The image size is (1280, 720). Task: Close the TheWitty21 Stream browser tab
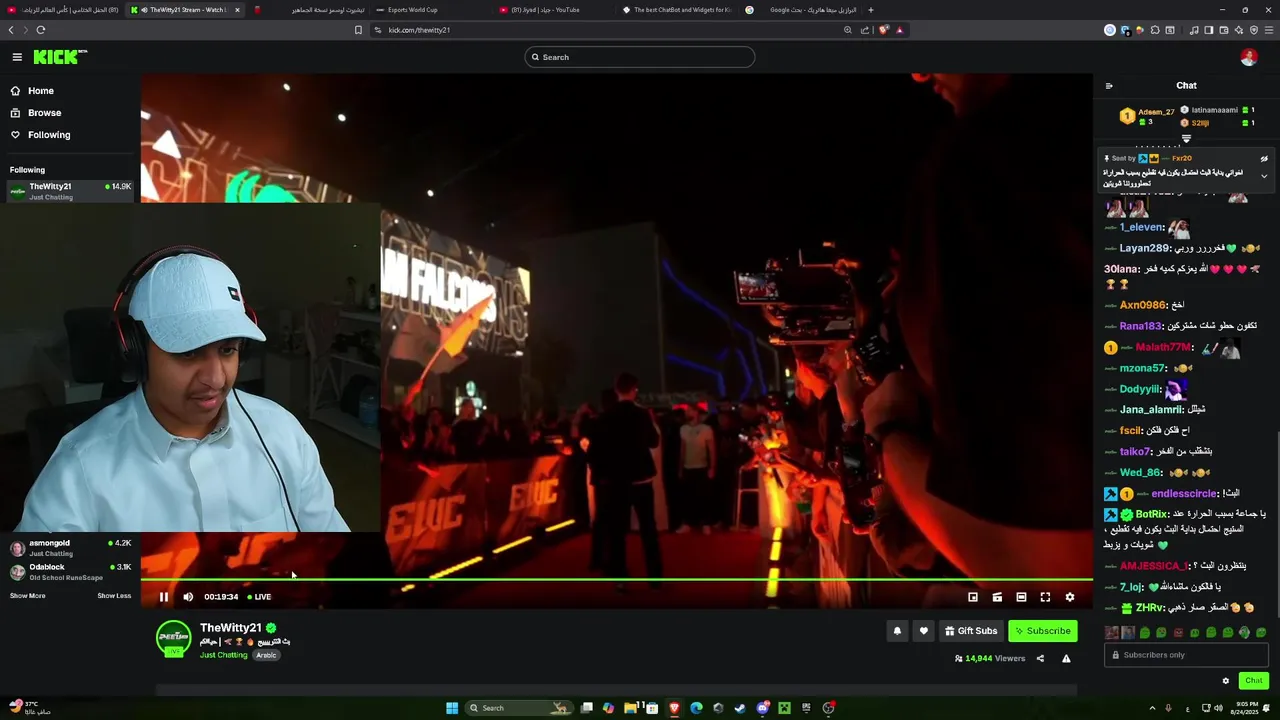pos(237,10)
